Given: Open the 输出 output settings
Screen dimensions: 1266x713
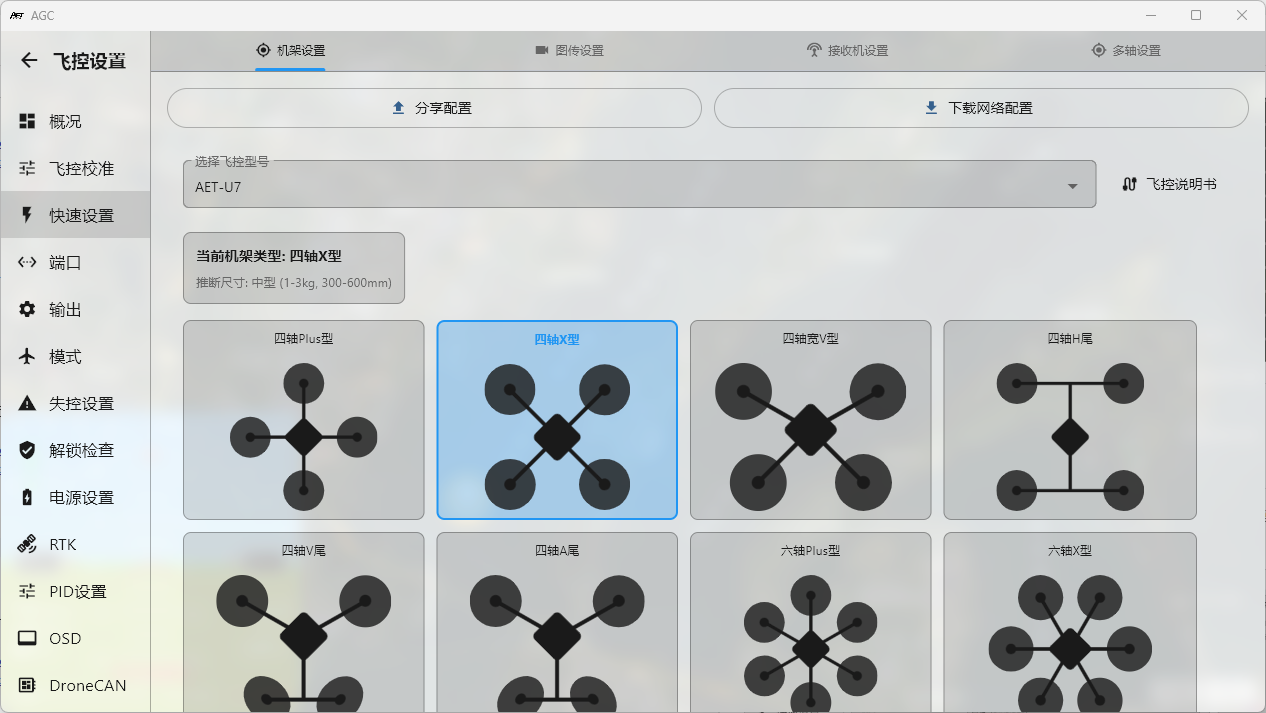Looking at the screenshot, I should click(65, 310).
